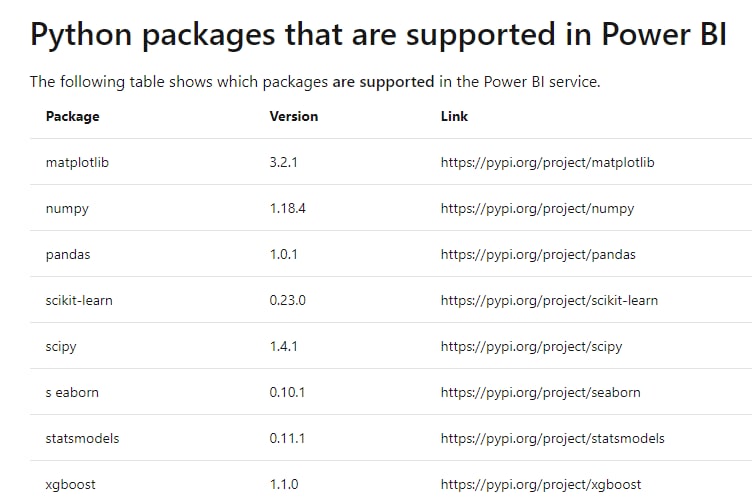Click the scikit-learn version 0.23.0 text
The image size is (752, 504).
287,301
